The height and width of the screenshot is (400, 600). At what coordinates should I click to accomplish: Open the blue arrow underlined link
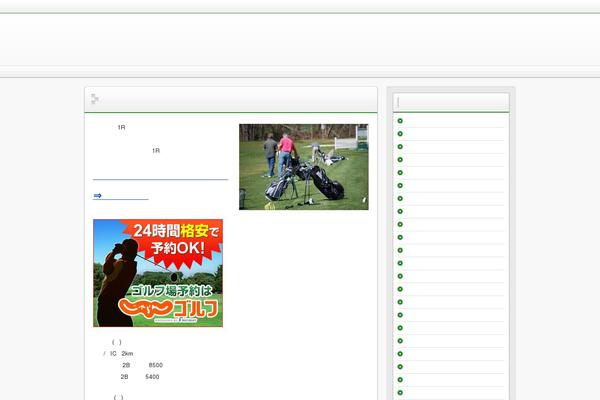point(121,196)
